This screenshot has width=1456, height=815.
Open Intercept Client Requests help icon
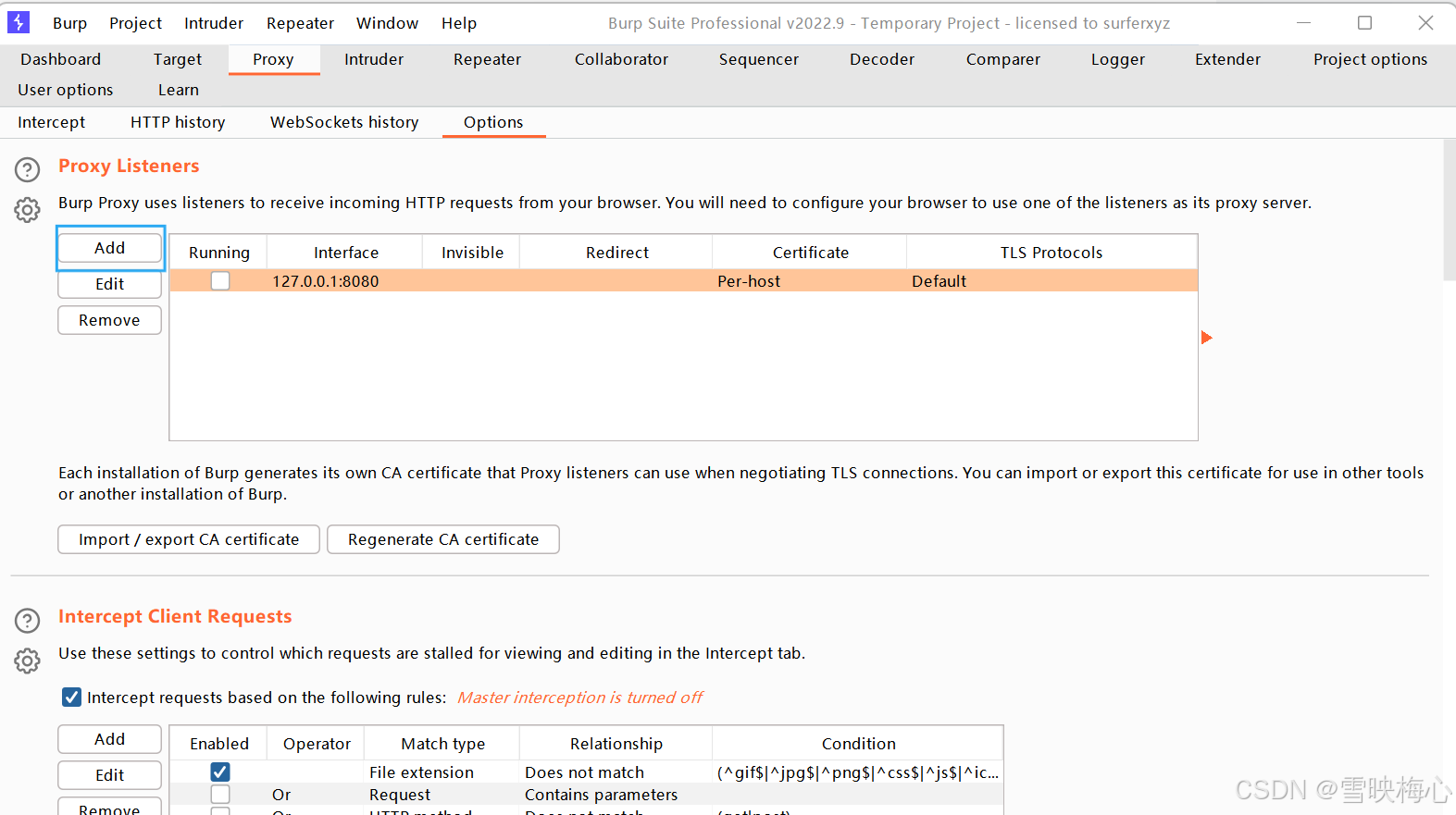pyautogui.click(x=28, y=620)
